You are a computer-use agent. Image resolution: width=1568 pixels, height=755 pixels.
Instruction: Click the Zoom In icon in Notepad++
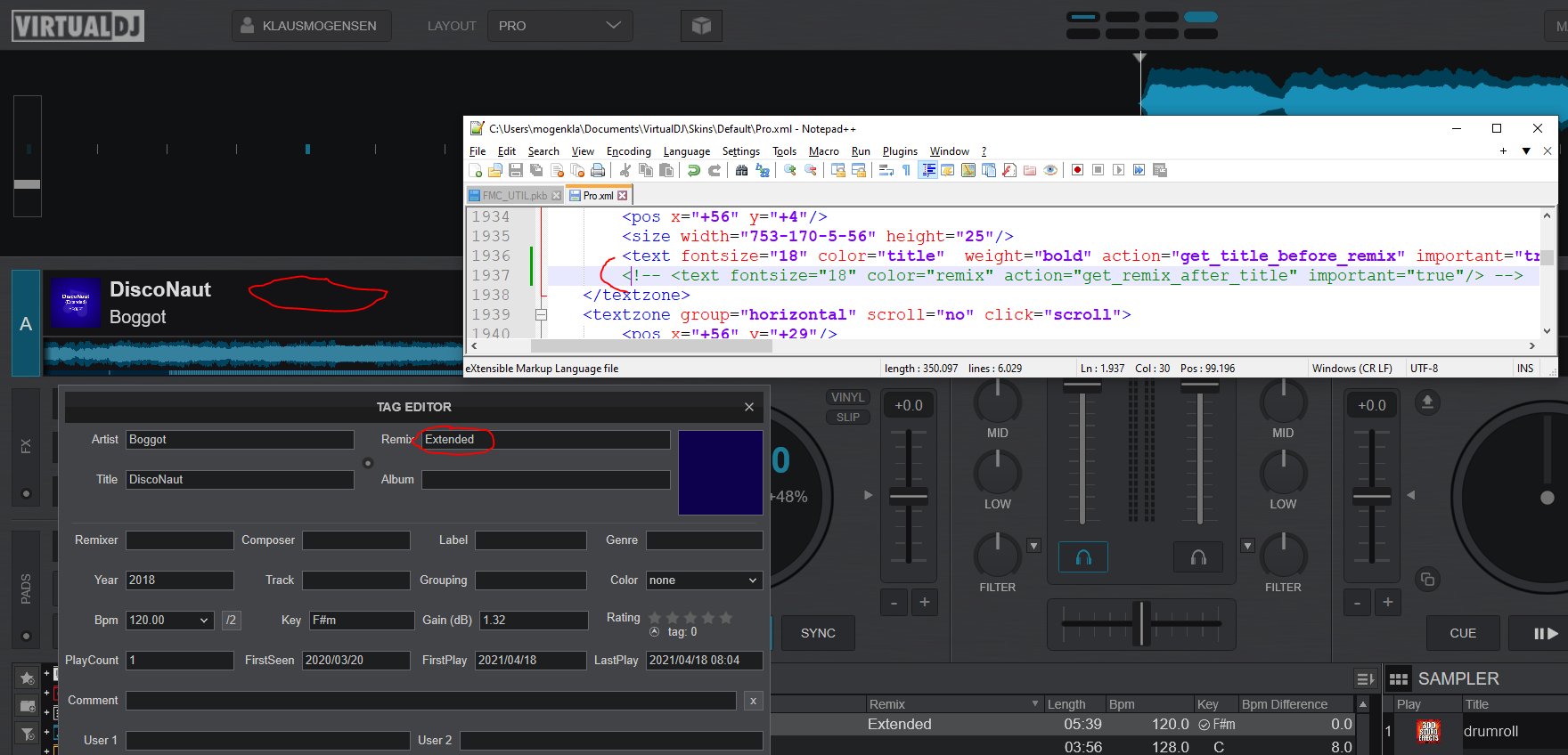[789, 170]
